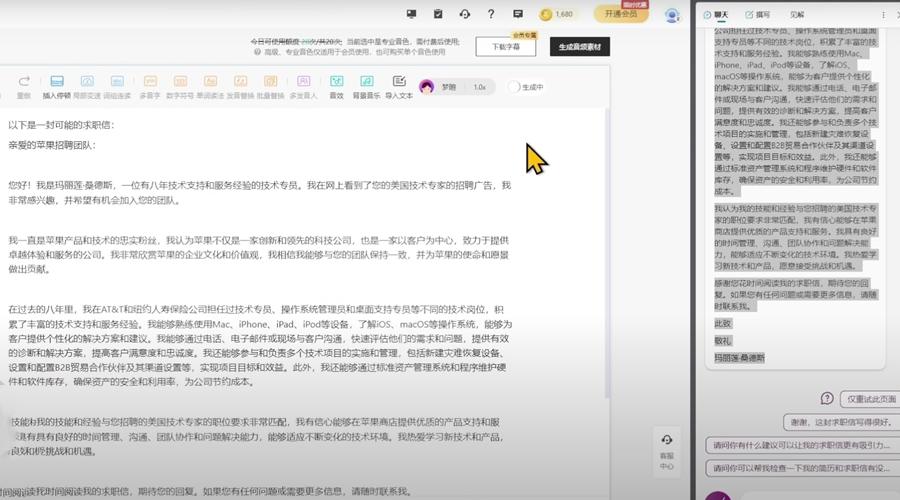
Task: Click the 下载字幕 download subtitles button
Action: pyautogui.click(x=506, y=46)
